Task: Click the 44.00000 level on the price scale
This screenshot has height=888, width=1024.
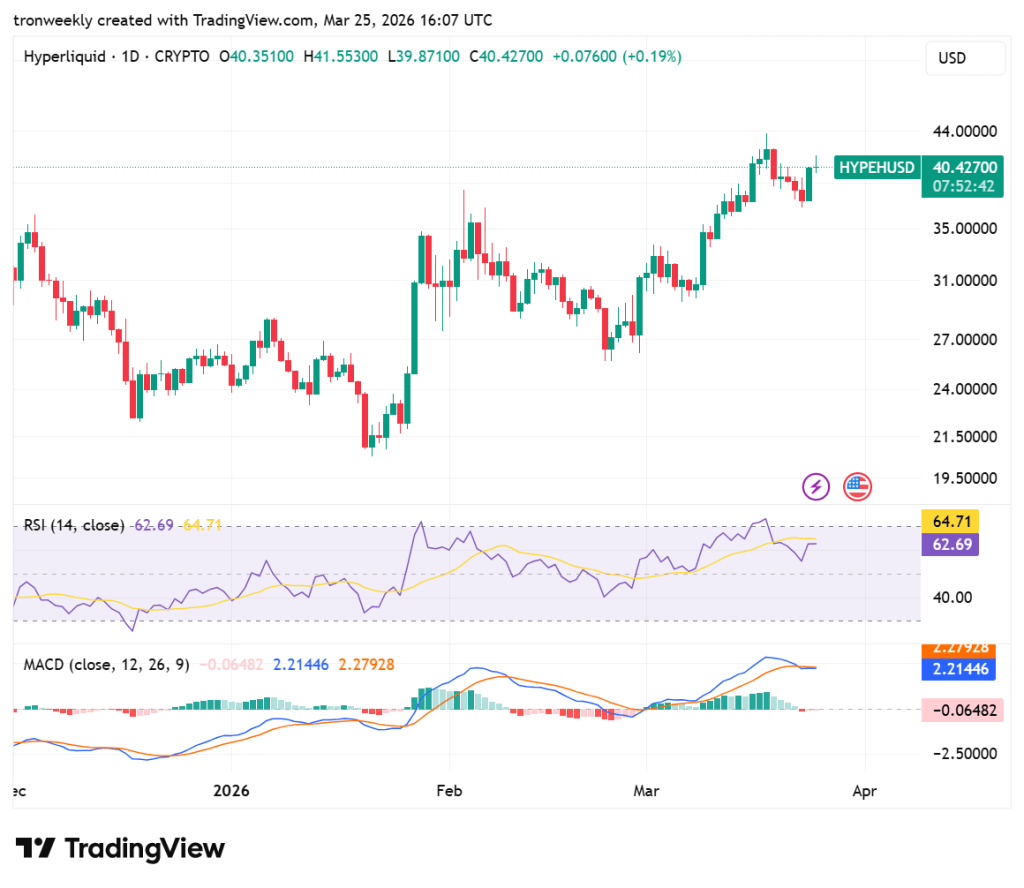Action: (x=963, y=131)
